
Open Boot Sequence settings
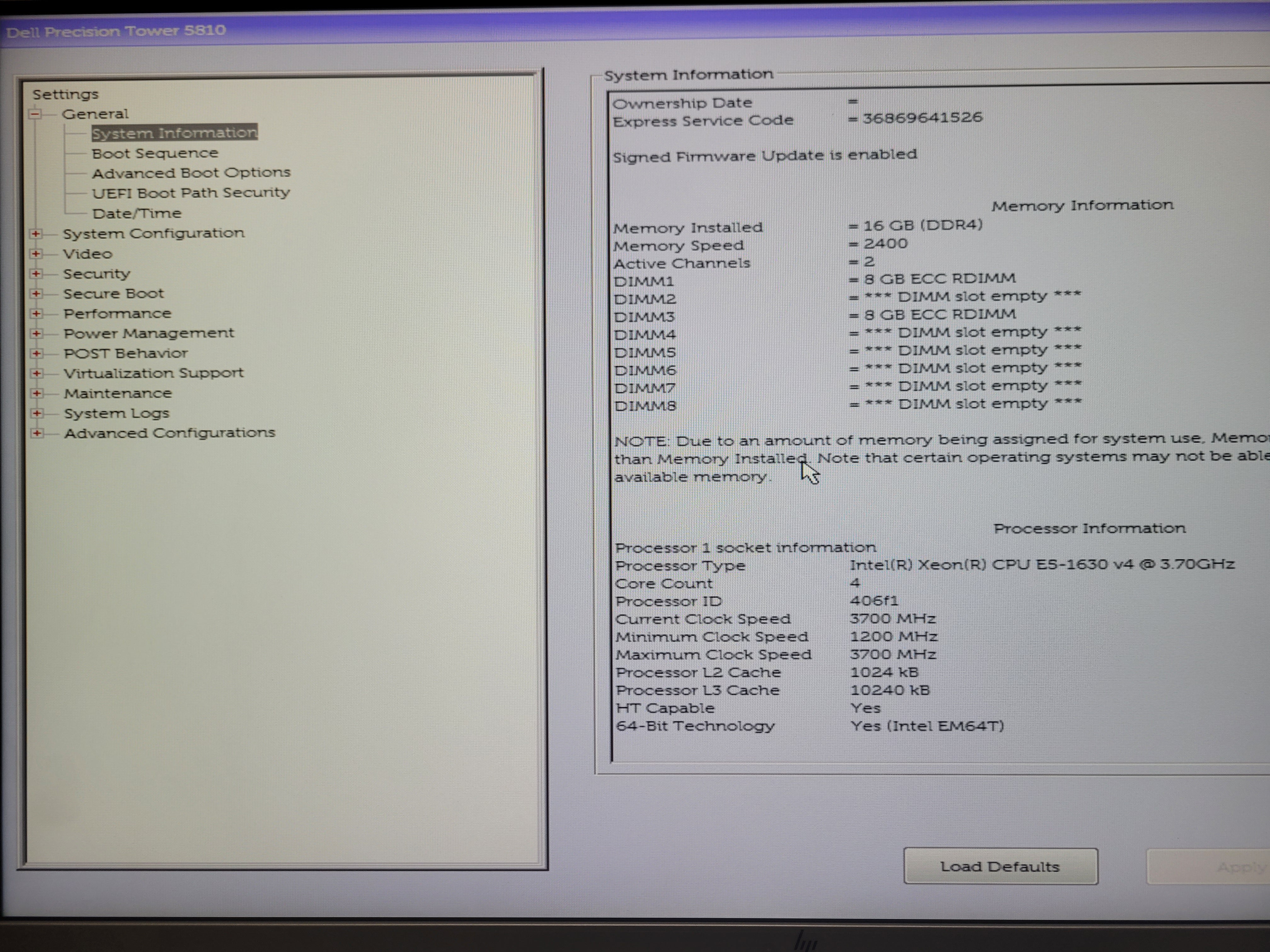[x=155, y=153]
